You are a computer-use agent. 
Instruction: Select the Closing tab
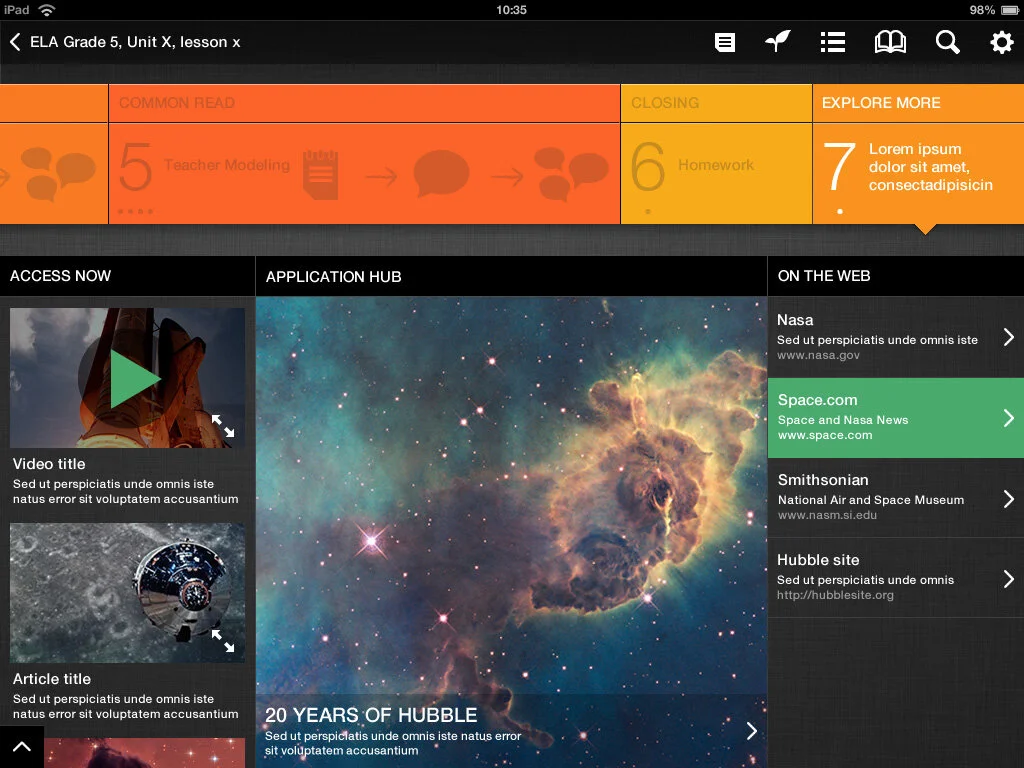point(716,103)
